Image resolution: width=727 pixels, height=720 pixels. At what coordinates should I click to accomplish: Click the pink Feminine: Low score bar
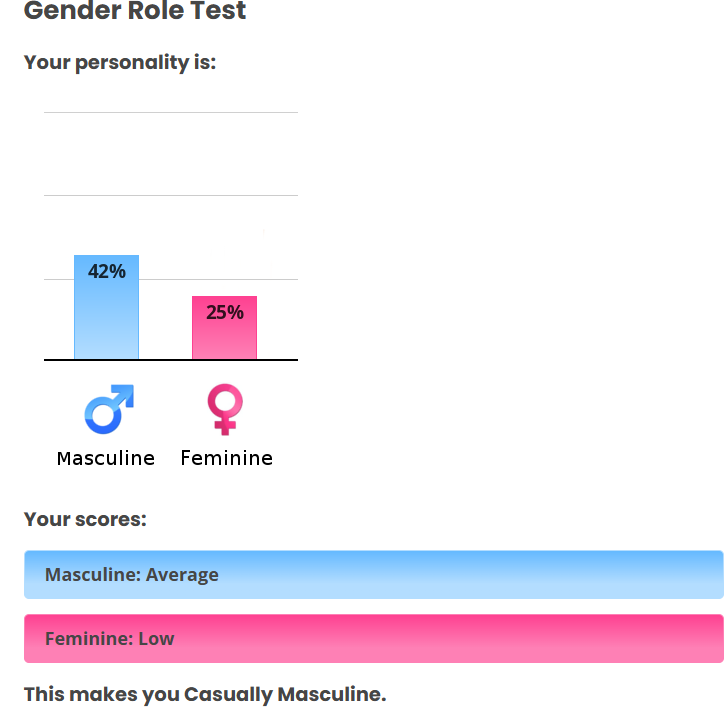tap(373, 639)
